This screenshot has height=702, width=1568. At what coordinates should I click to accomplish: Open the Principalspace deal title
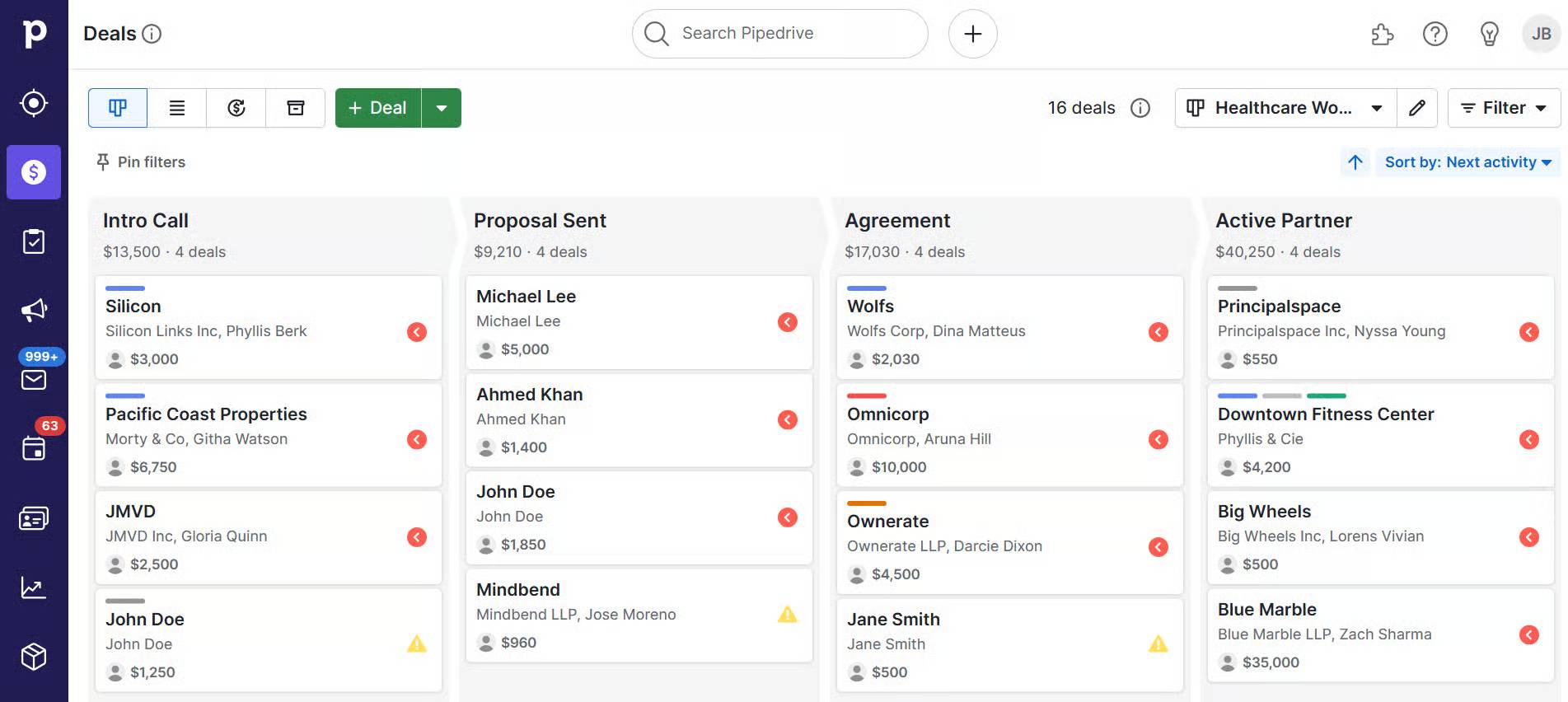point(1280,306)
